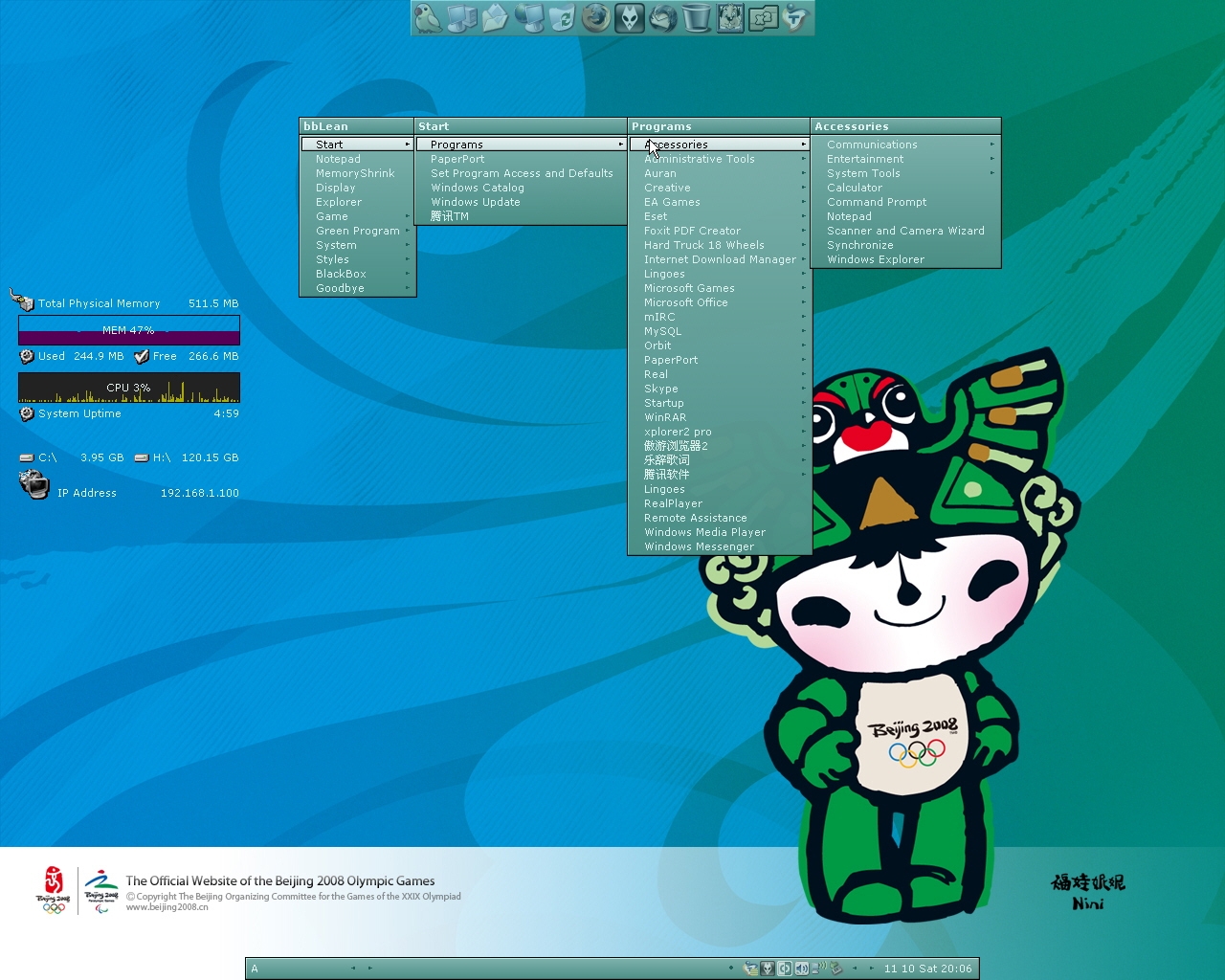
Task: Expand the Styles submenu
Action: 358,259
